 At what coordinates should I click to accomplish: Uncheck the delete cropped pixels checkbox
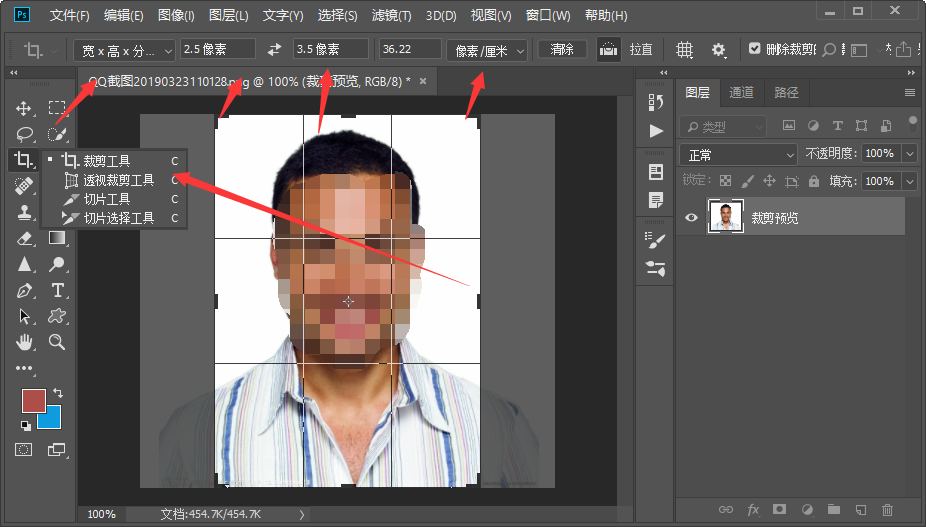coord(755,49)
